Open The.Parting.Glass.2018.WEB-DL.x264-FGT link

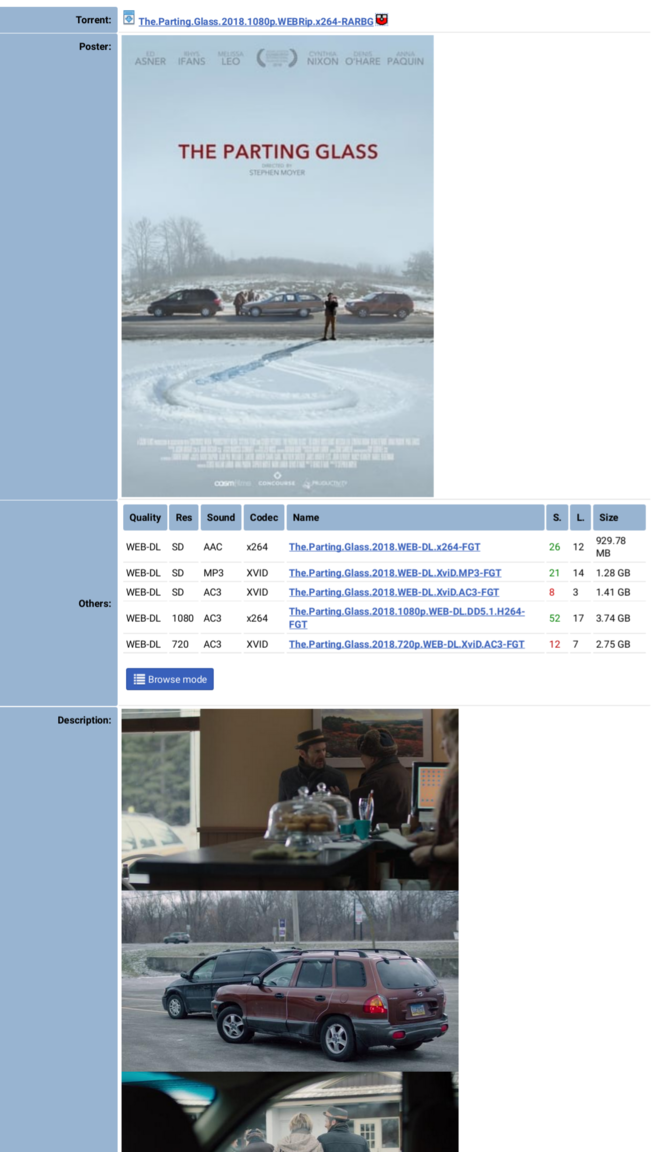384,547
